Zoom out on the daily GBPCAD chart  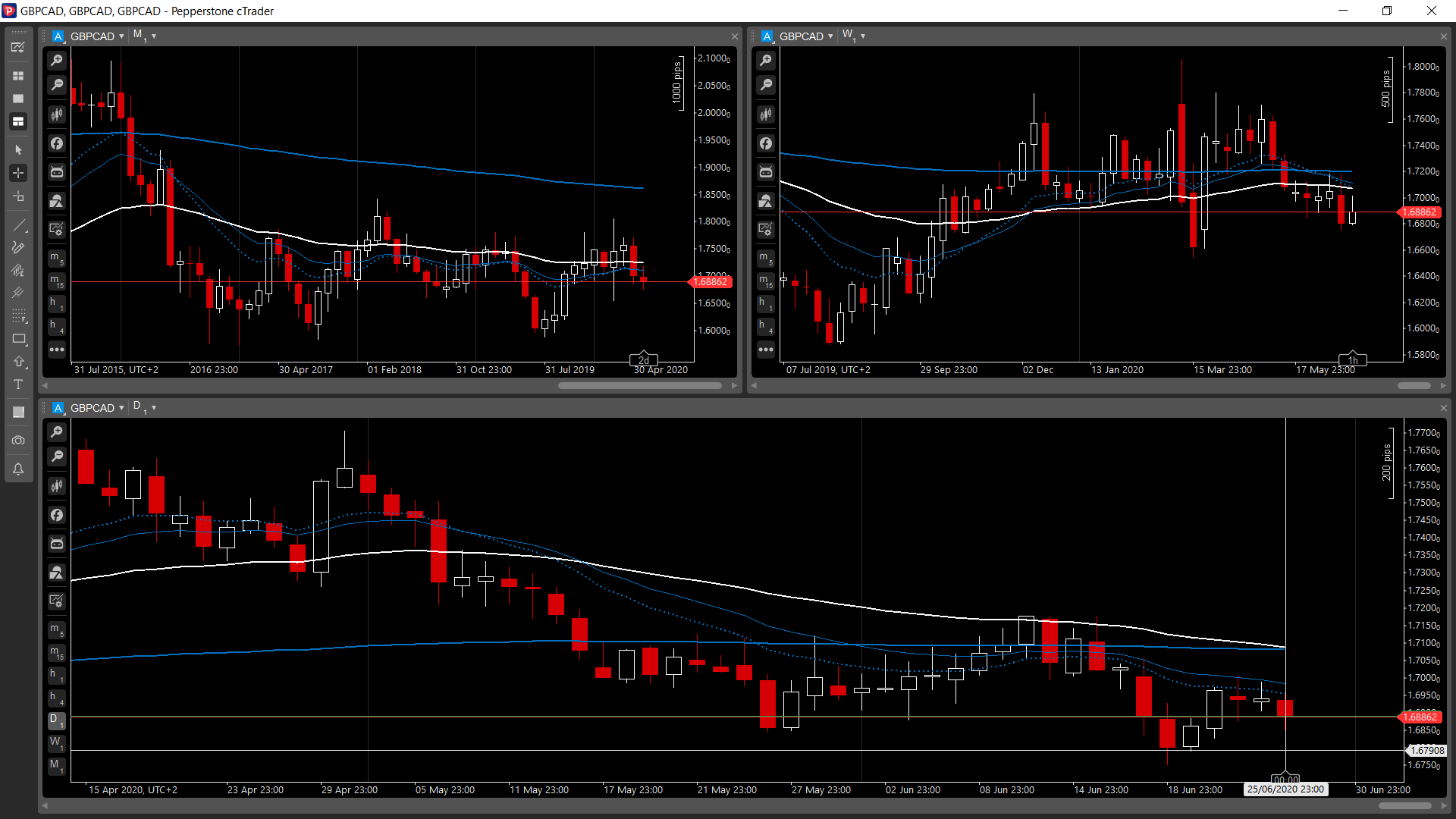[x=57, y=457]
